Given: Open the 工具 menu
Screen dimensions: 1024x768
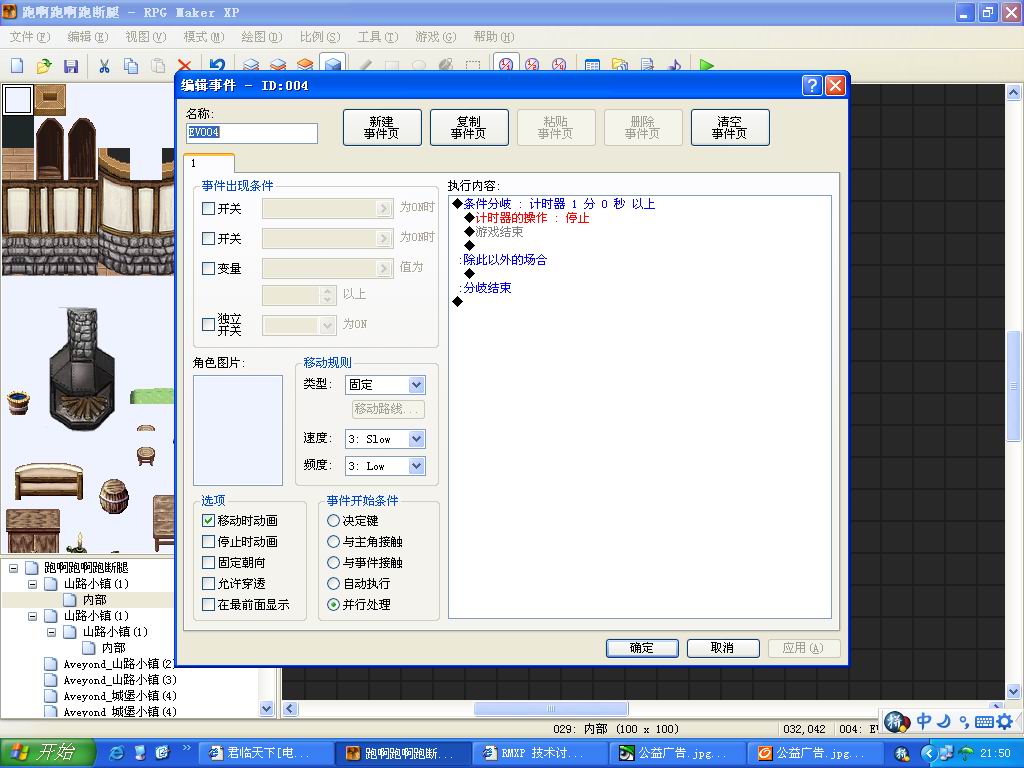Looking at the screenshot, I should pos(377,37).
